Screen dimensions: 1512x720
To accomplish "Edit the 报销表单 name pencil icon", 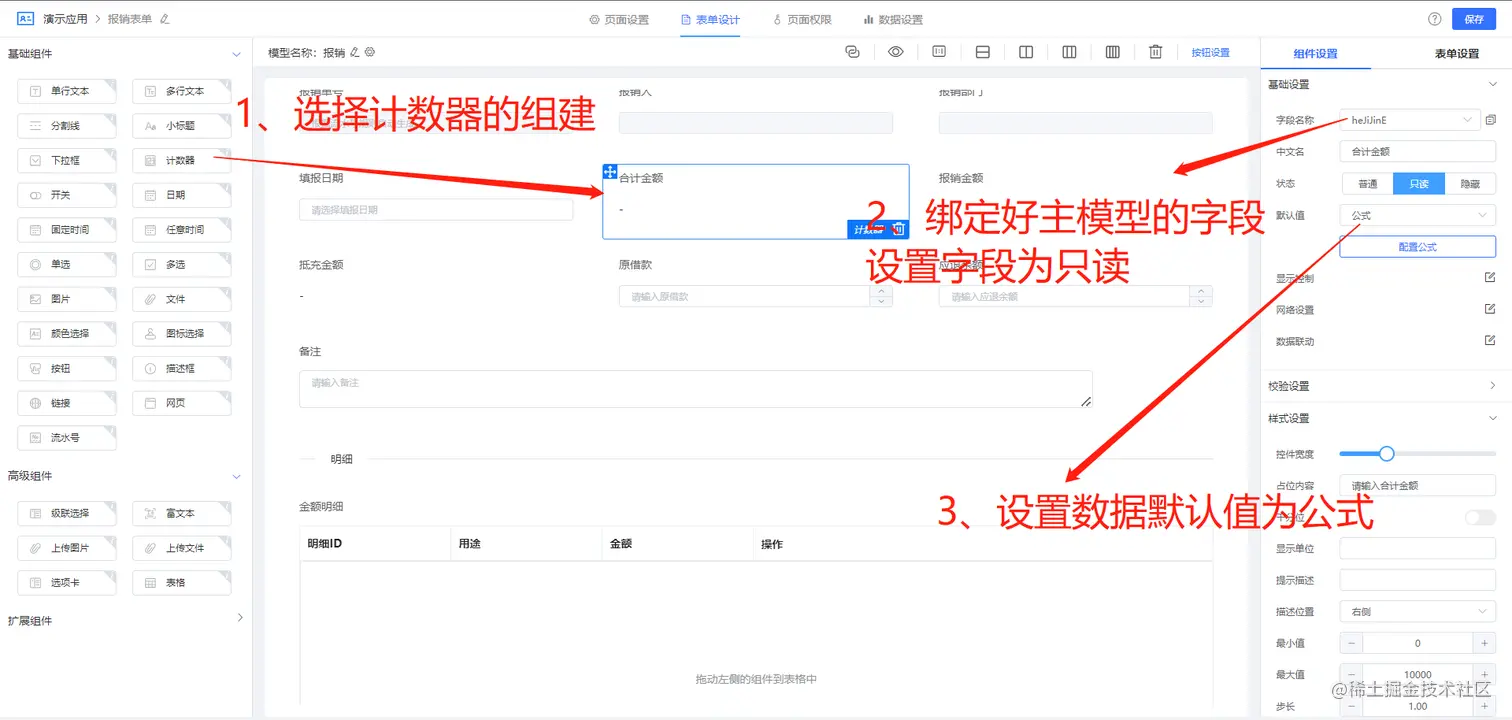I will click(165, 19).
